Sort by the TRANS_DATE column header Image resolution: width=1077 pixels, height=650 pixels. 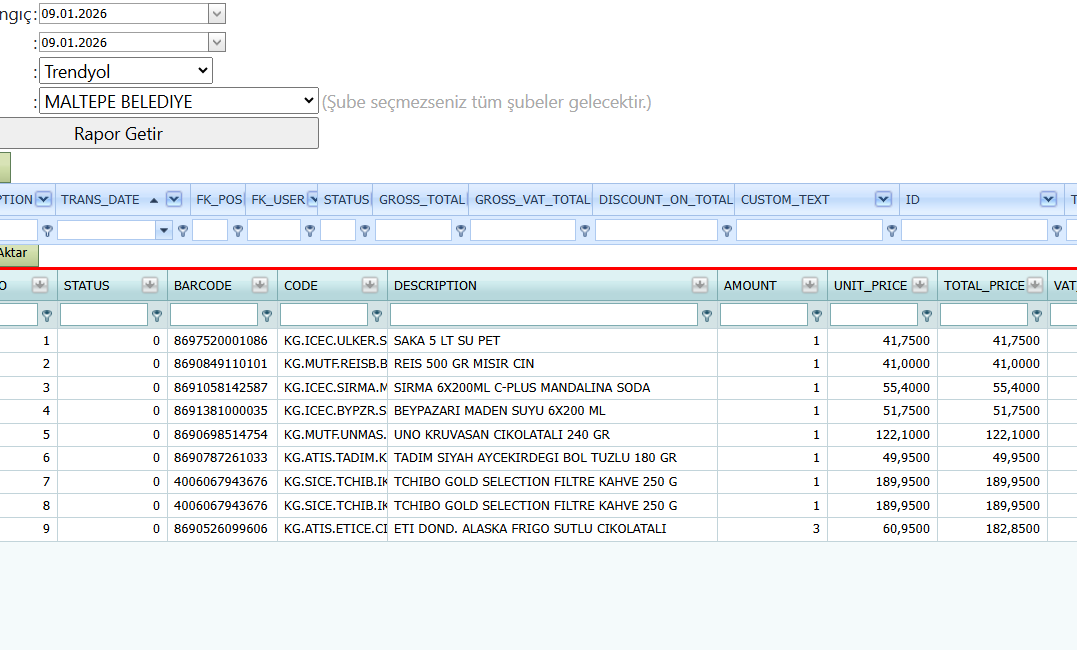click(100, 200)
